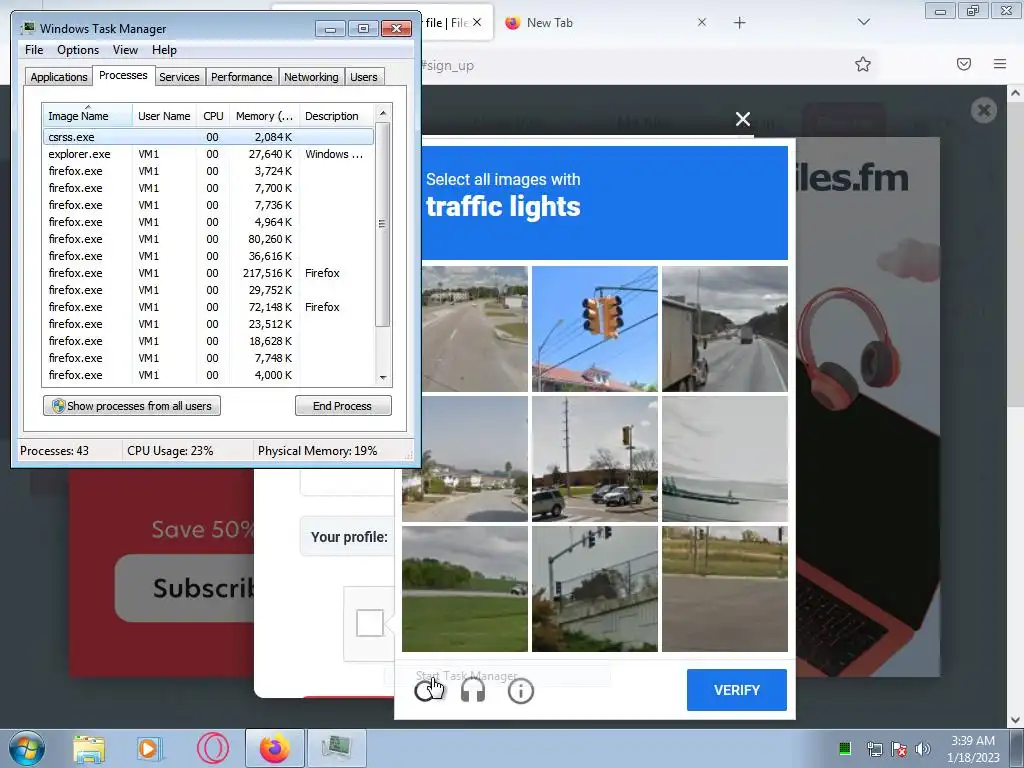Select the csrss.exe process row
This screenshot has width=1024, height=768.
click(208, 137)
